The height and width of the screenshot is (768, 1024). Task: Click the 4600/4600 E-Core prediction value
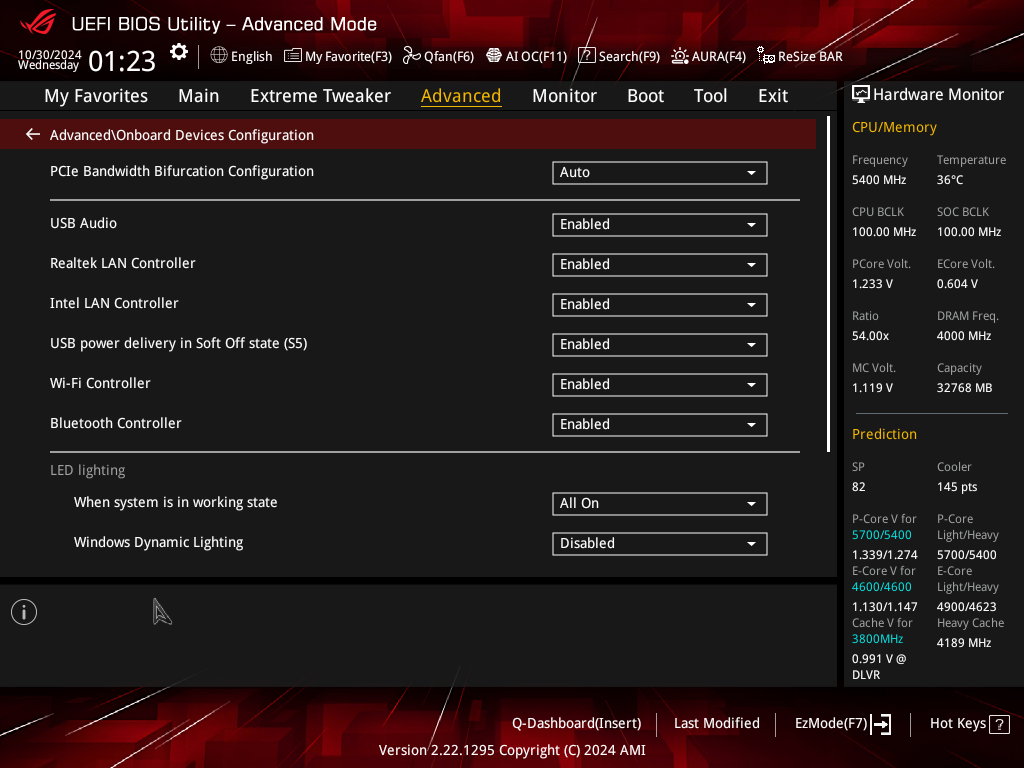(882, 587)
